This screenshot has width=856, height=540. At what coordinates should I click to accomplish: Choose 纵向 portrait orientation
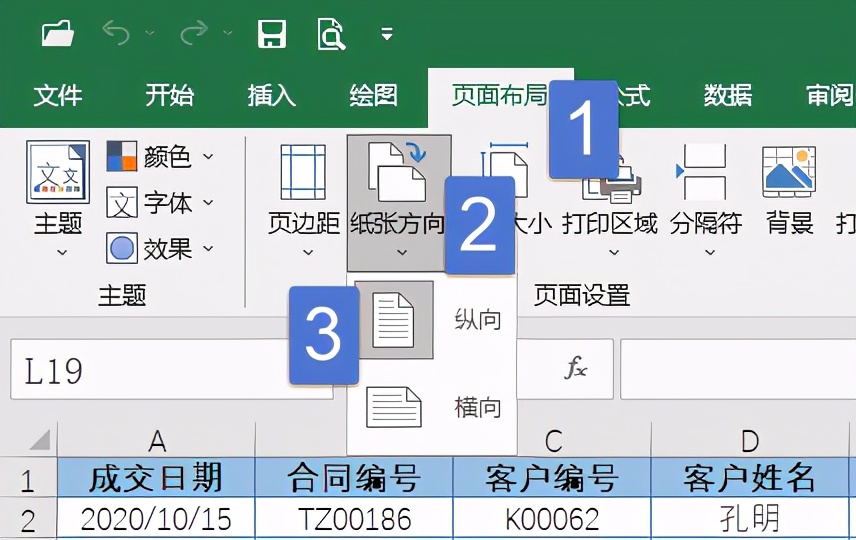coord(431,320)
